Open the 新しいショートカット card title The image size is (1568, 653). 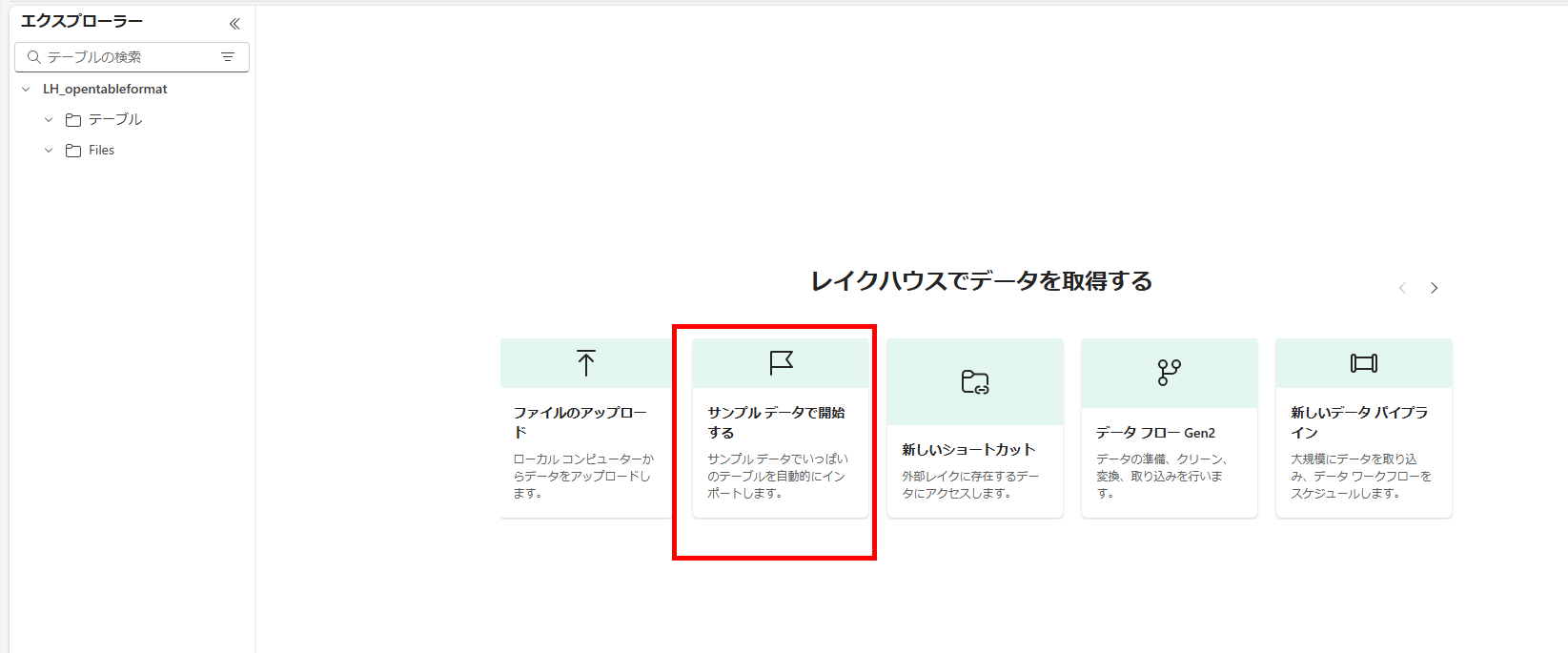[968, 449]
